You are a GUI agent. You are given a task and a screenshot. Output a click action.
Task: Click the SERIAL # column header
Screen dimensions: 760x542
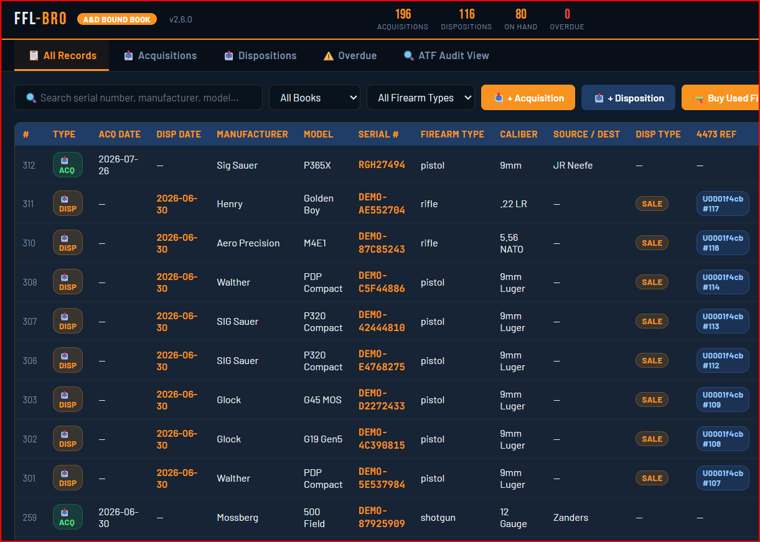[x=378, y=134]
